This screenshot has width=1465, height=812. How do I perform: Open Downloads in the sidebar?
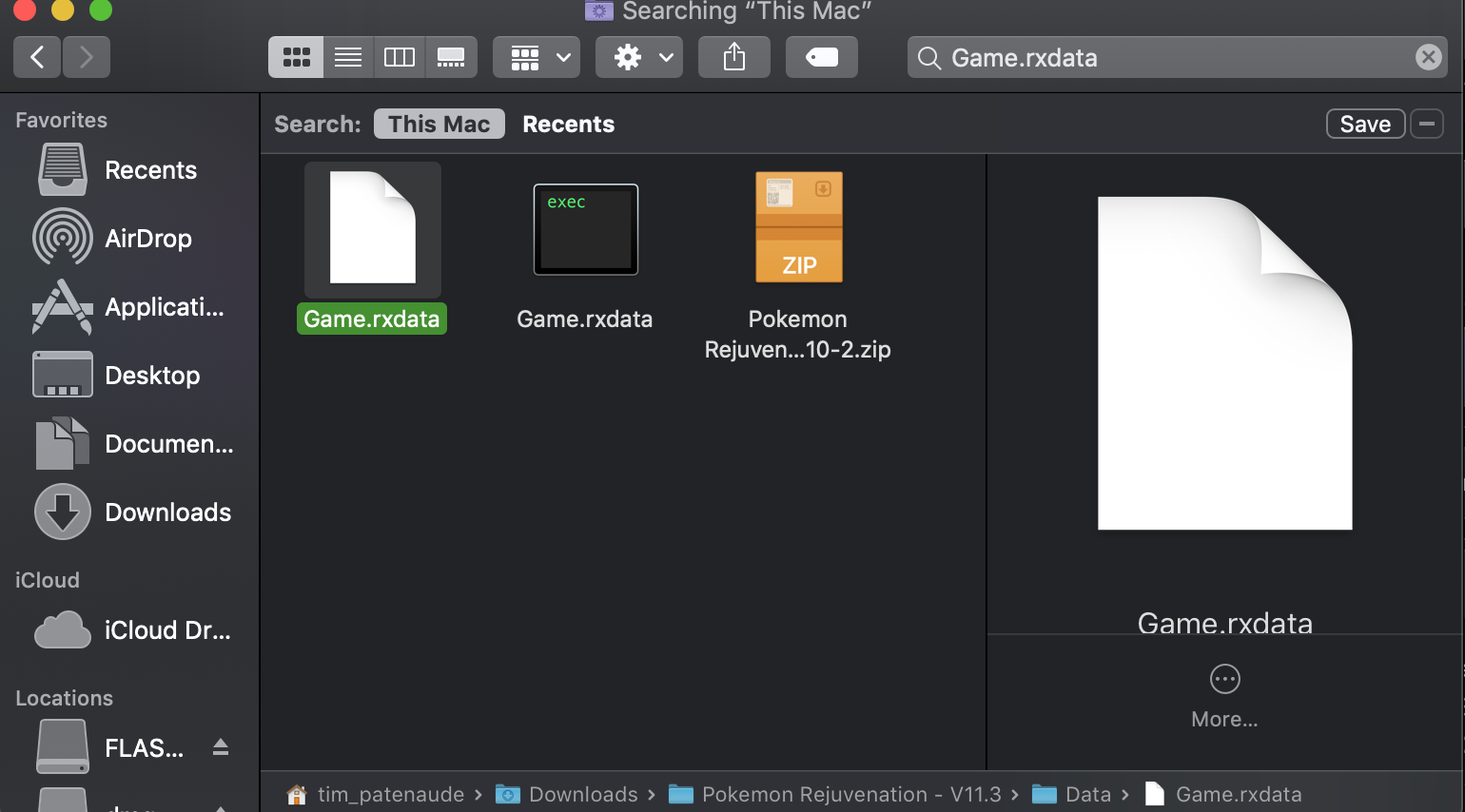[167, 512]
